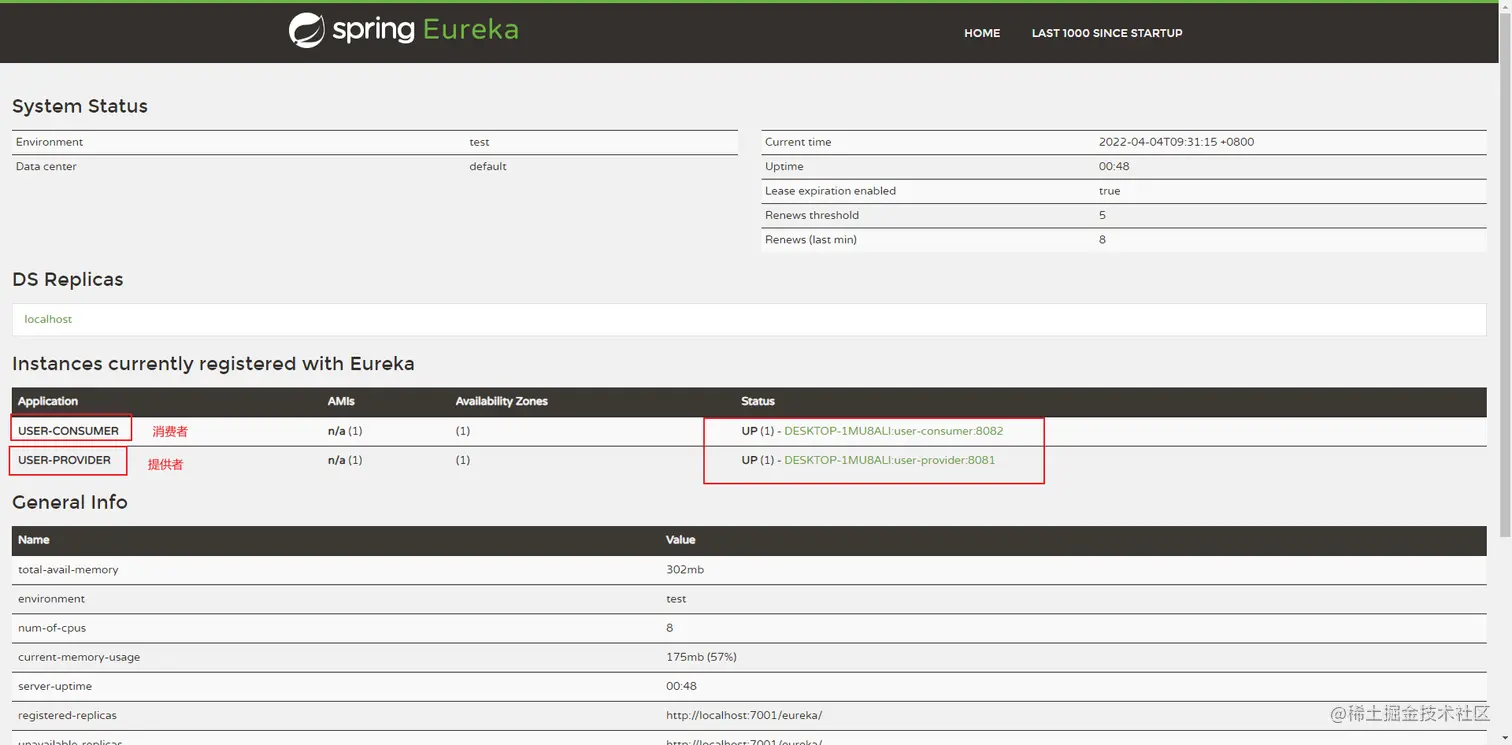The height and width of the screenshot is (745, 1512).
Task: Click the AMIs column header
Action: point(341,401)
